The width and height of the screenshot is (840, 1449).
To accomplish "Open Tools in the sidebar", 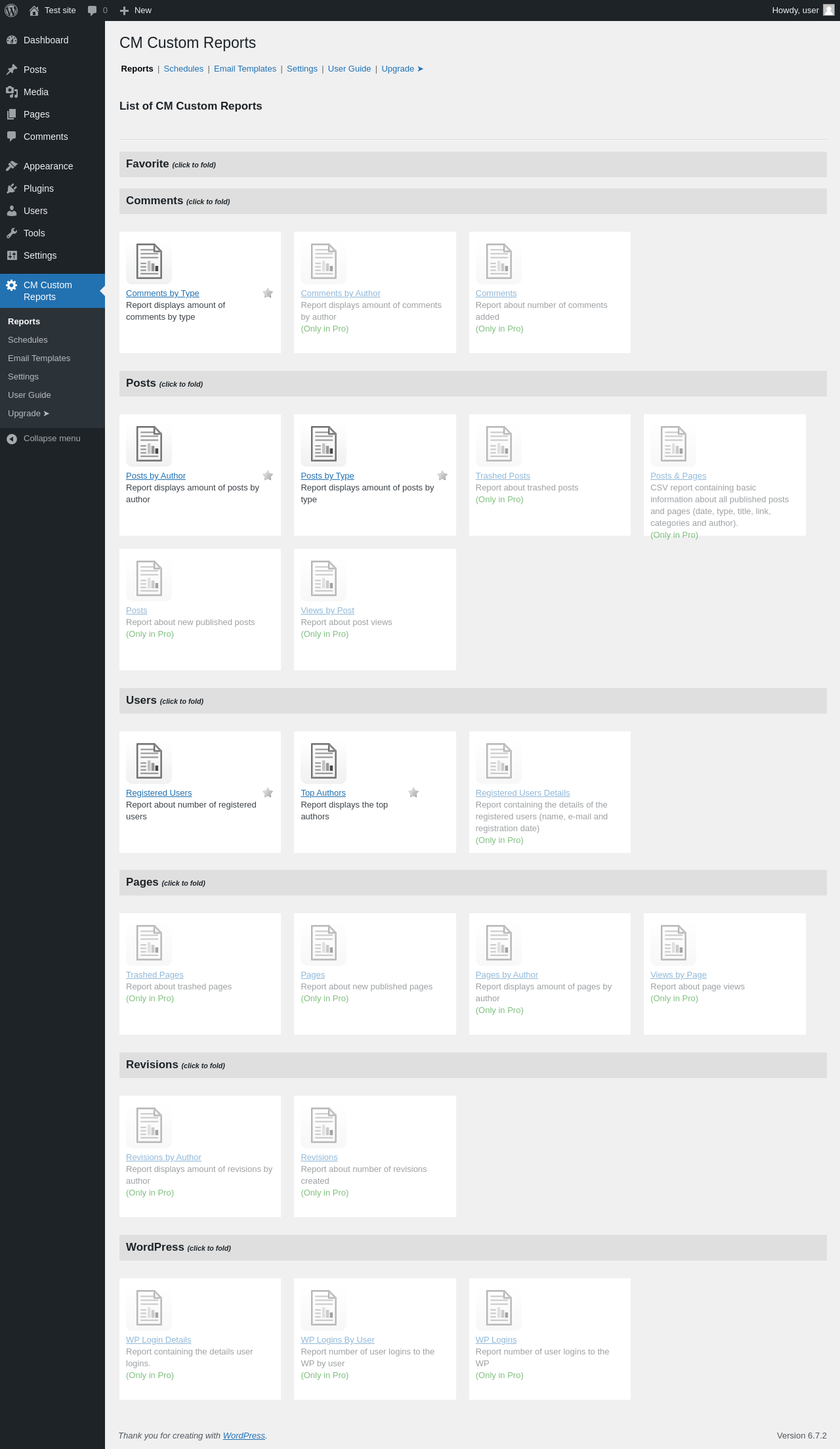I will [x=52, y=233].
